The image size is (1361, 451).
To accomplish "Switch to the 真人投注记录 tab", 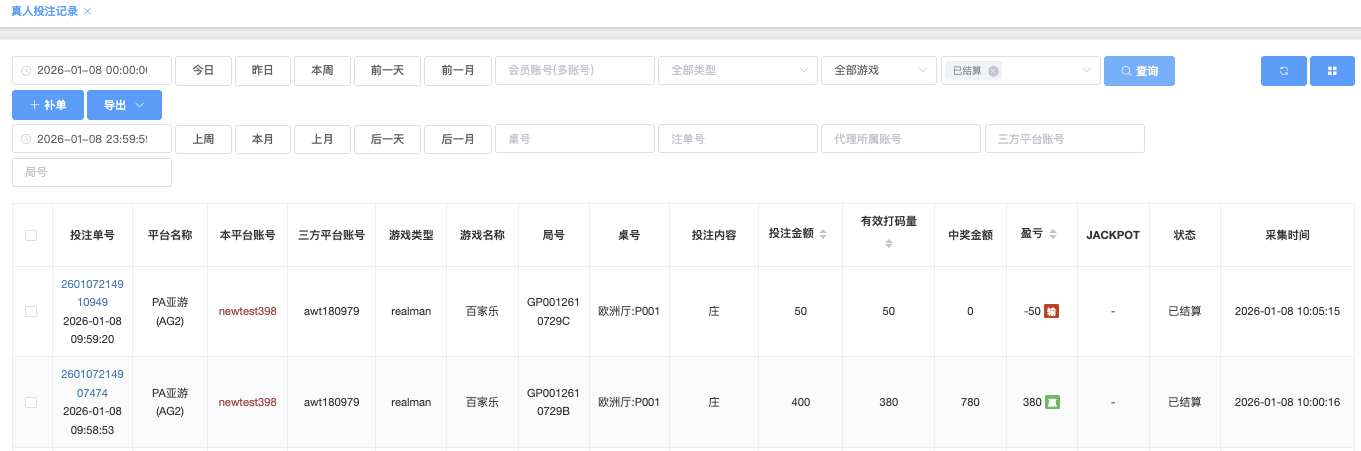I will [x=43, y=11].
